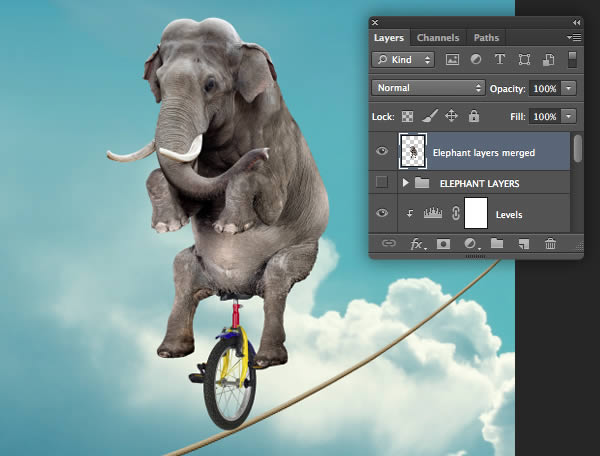This screenshot has width=600, height=456.
Task: Select the Levels layer mask thumbnail
Action: 476,213
